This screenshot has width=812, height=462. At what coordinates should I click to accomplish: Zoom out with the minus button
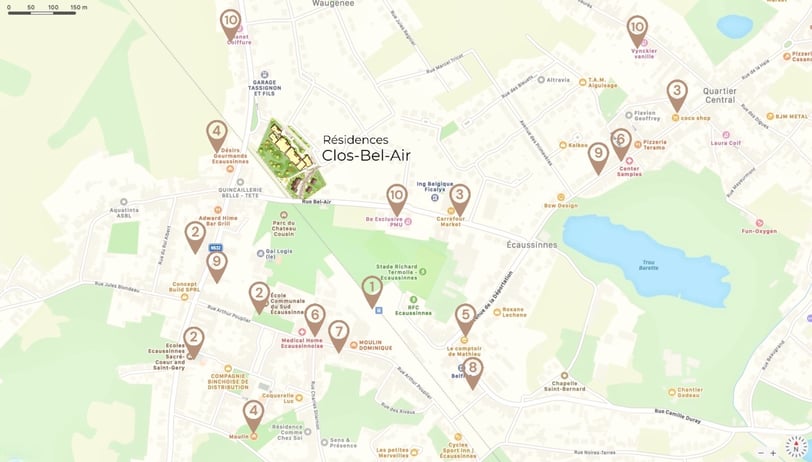tap(761, 453)
